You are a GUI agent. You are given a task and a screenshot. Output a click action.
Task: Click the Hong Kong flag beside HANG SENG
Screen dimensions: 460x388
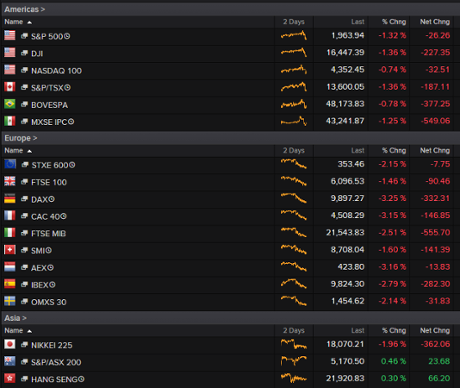click(10, 378)
